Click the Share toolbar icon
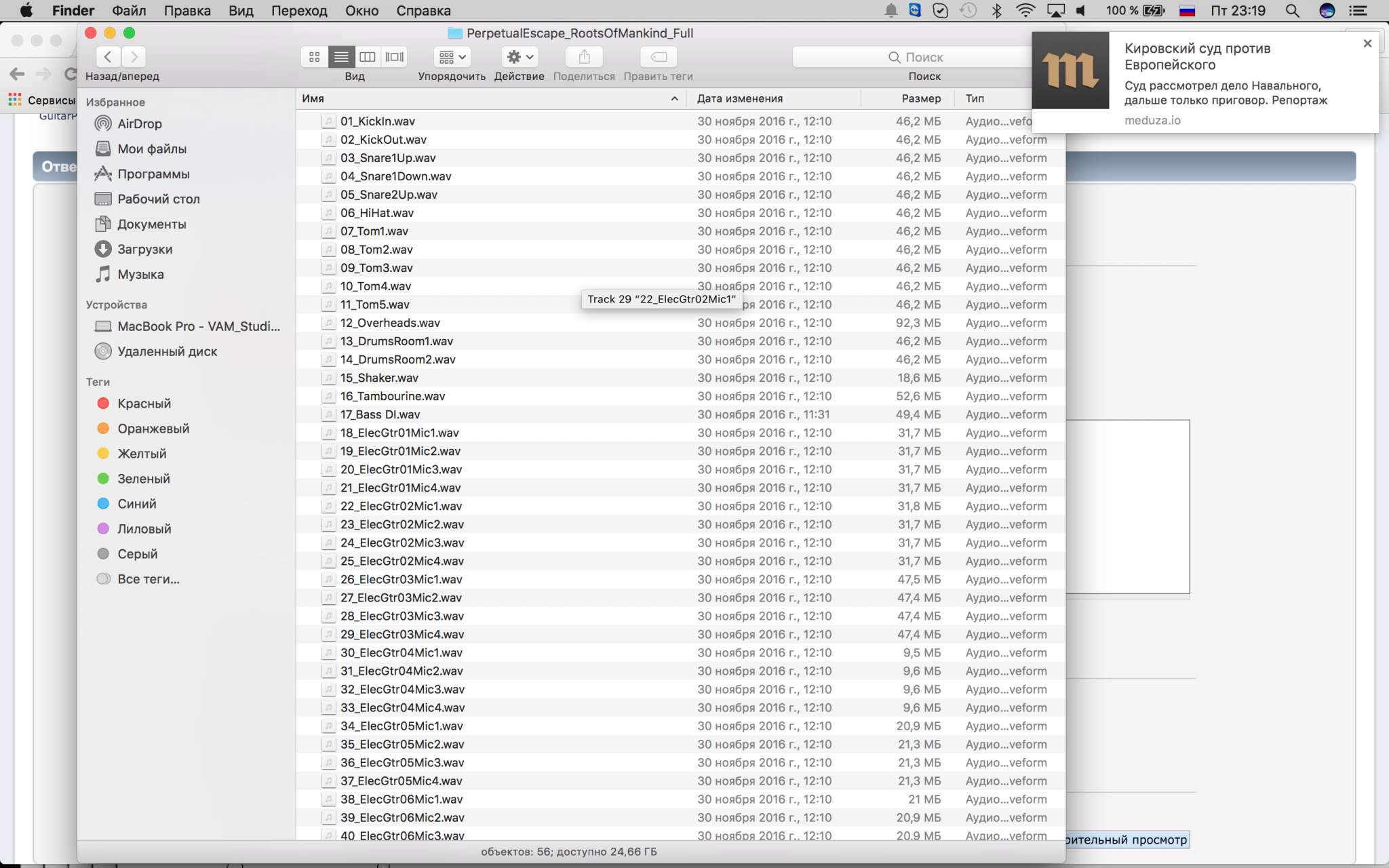The width and height of the screenshot is (1389, 868). (x=584, y=57)
